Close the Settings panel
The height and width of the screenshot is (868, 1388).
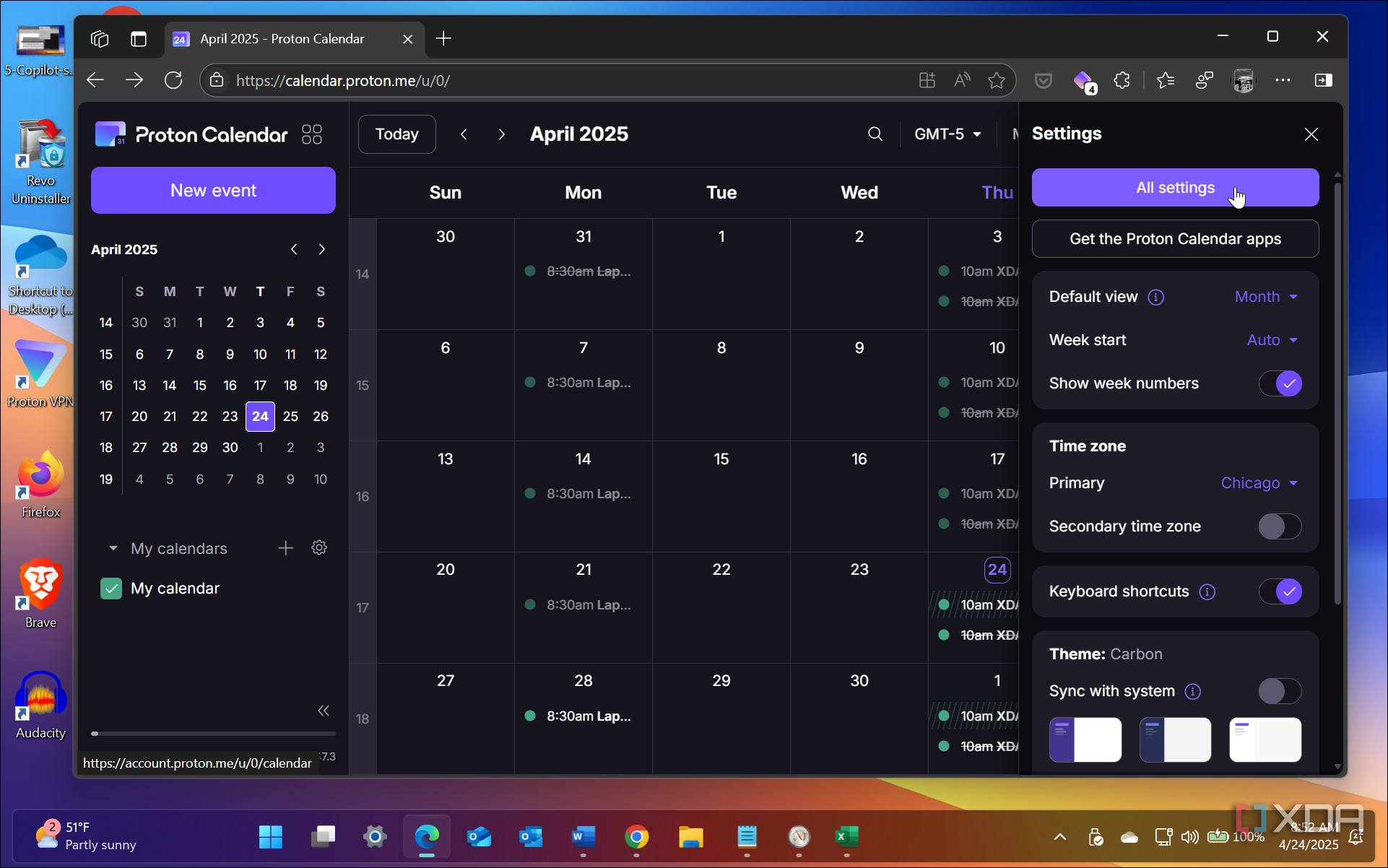[1311, 134]
